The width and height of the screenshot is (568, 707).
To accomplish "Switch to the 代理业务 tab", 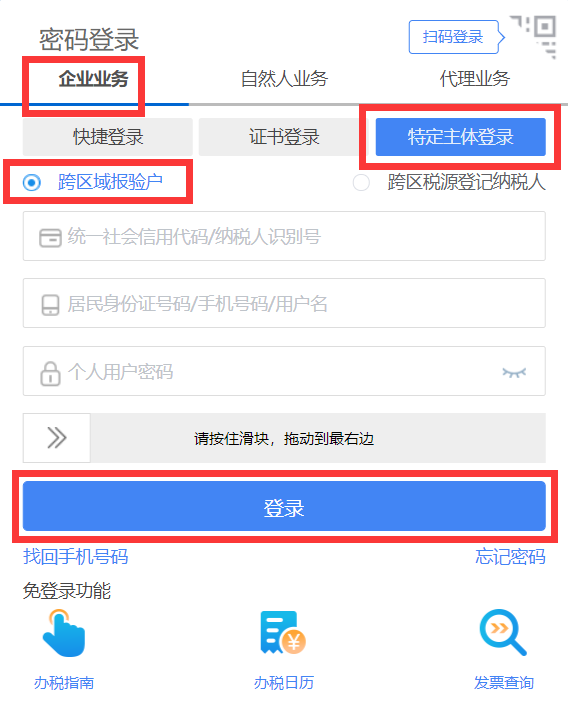I will [x=474, y=79].
